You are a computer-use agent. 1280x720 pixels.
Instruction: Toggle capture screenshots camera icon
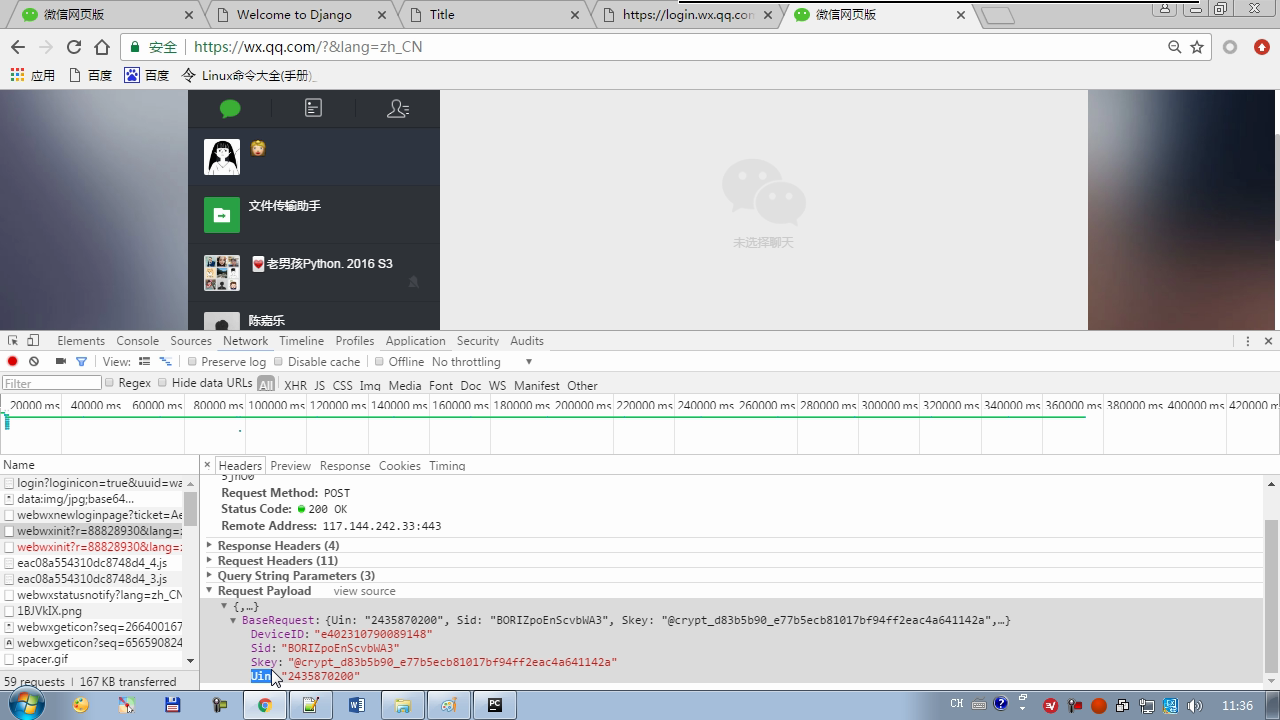61,362
